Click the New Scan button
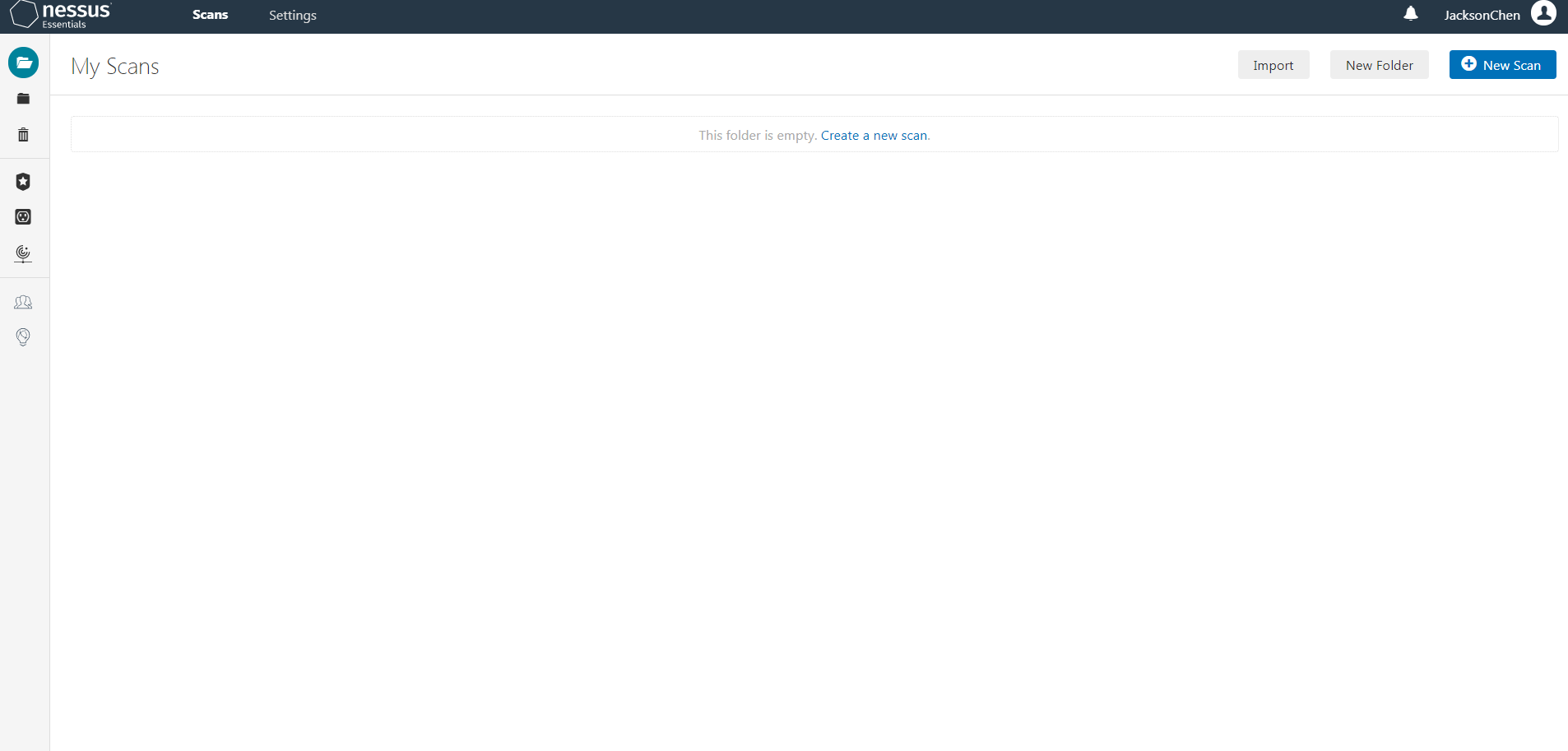1568x751 pixels. [1502, 65]
